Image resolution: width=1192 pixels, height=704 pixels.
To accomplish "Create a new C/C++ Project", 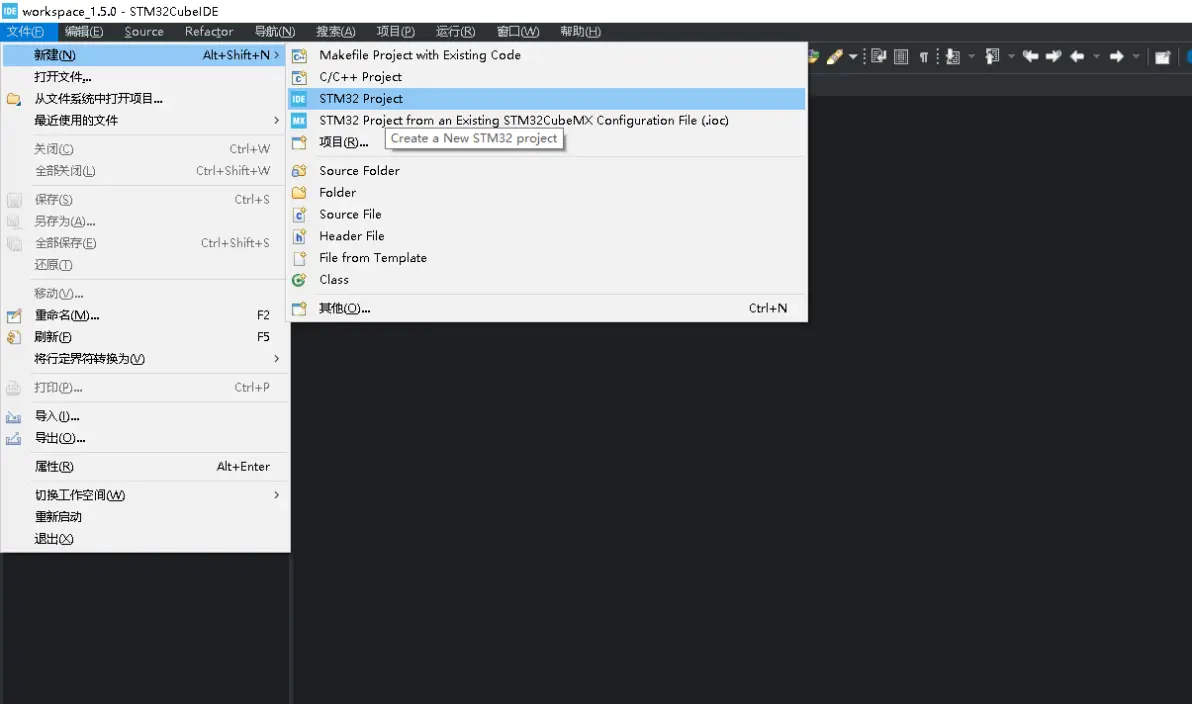I will click(x=547, y=77).
